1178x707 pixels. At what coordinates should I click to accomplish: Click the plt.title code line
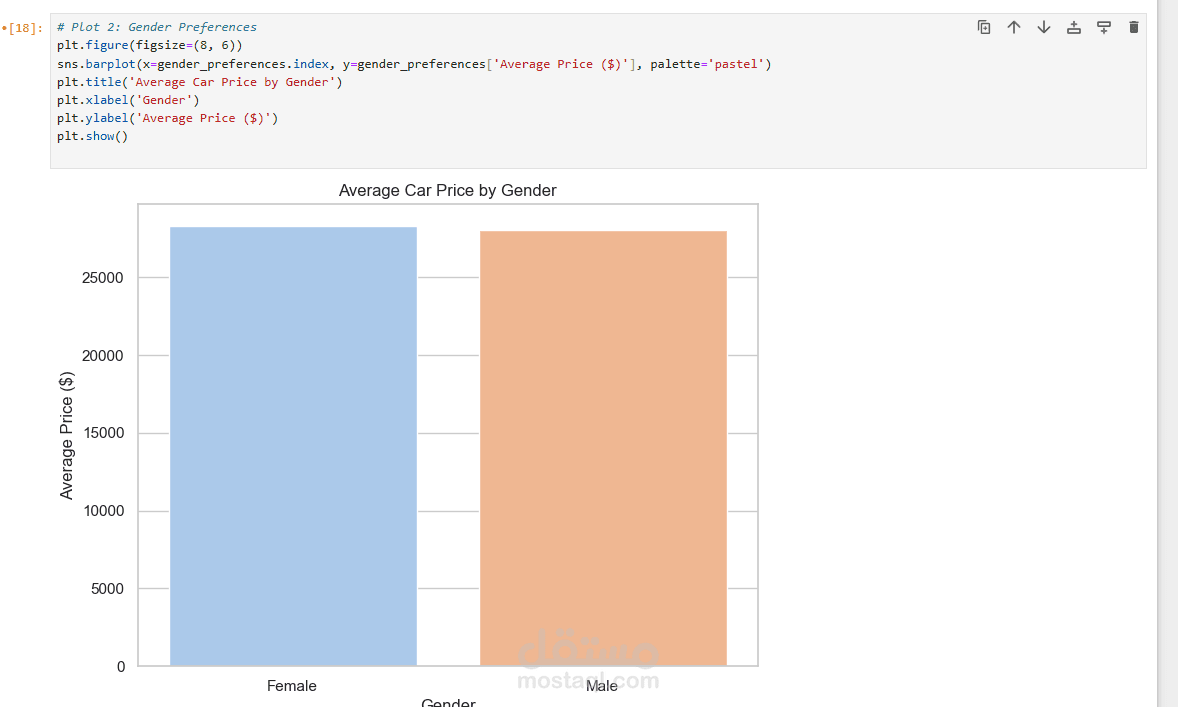coord(200,82)
